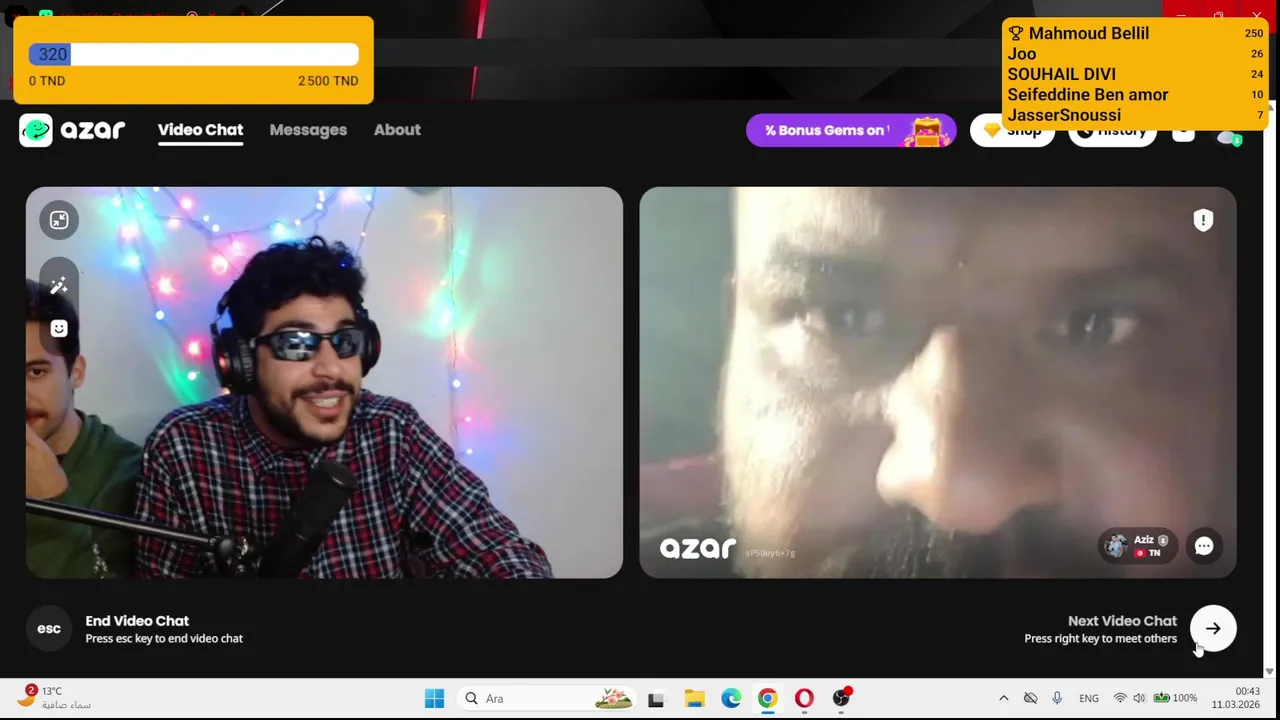Screen dimensions: 1280x720
Task: Open OBS Studio from the taskbar
Action: pos(841,698)
